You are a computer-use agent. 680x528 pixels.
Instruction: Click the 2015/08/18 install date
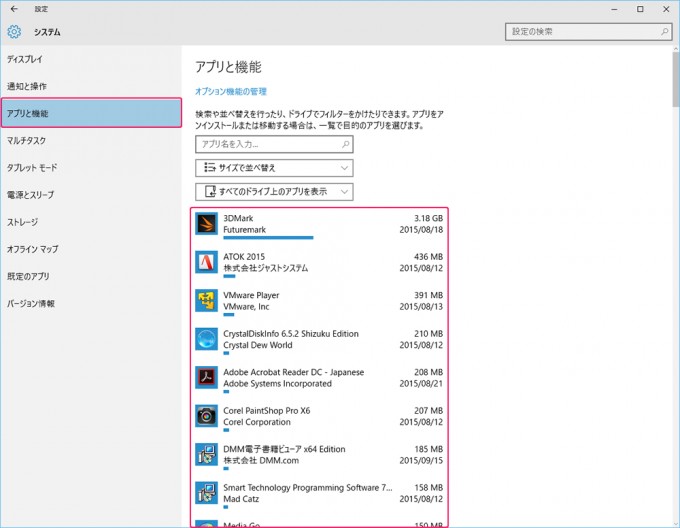point(421,230)
